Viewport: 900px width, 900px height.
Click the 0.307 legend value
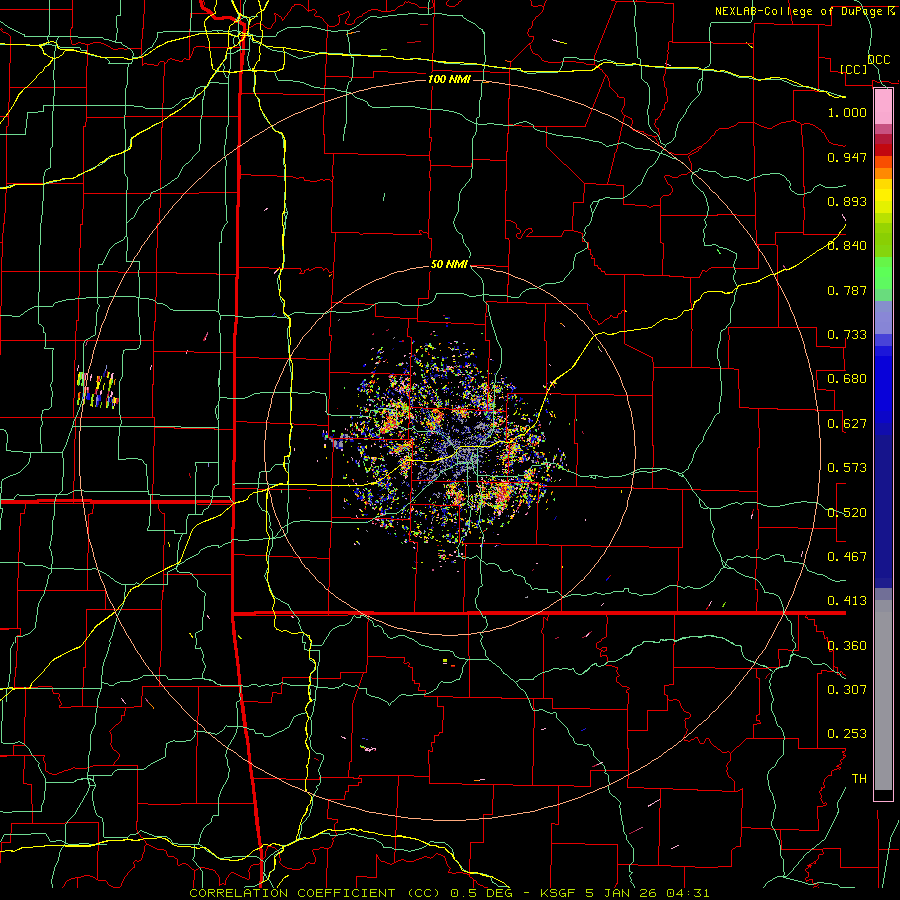pos(847,690)
